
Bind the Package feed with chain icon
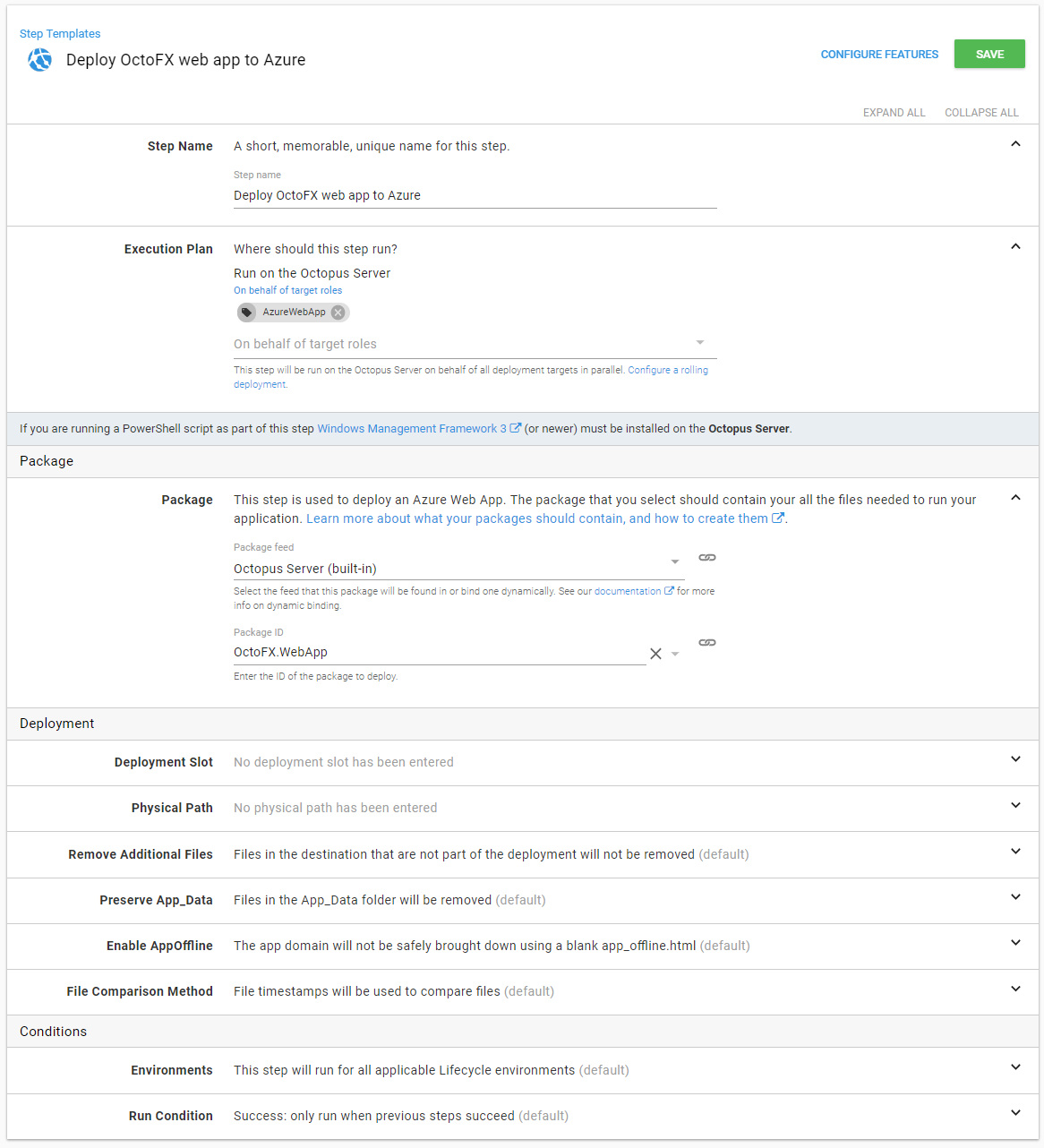[x=706, y=558]
